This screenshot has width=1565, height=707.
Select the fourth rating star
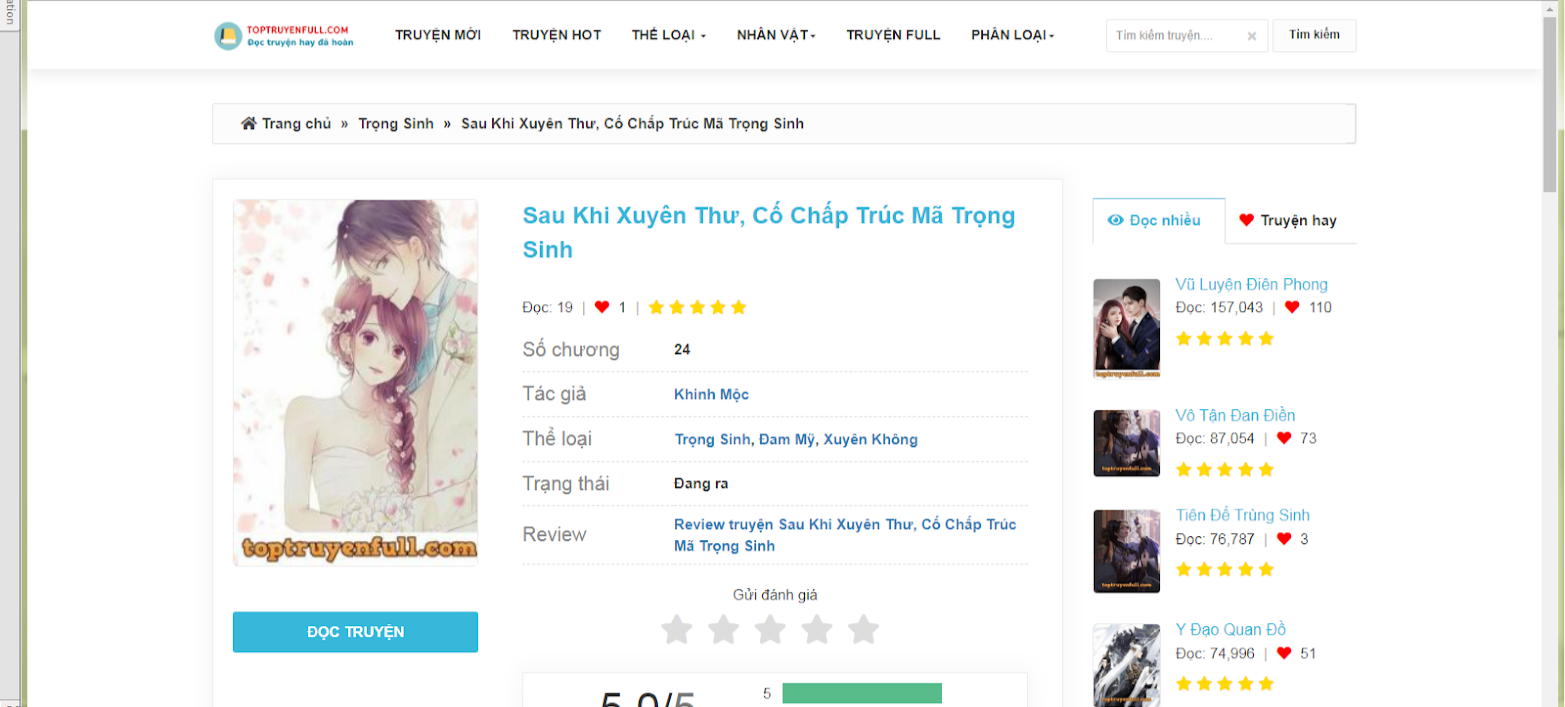click(x=817, y=630)
